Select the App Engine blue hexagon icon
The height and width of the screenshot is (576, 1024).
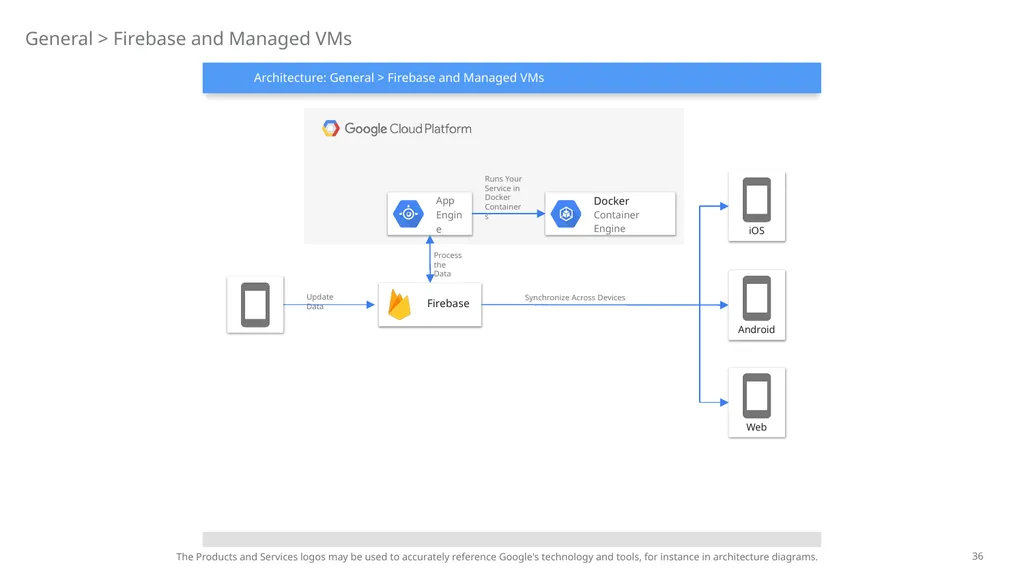(x=408, y=214)
